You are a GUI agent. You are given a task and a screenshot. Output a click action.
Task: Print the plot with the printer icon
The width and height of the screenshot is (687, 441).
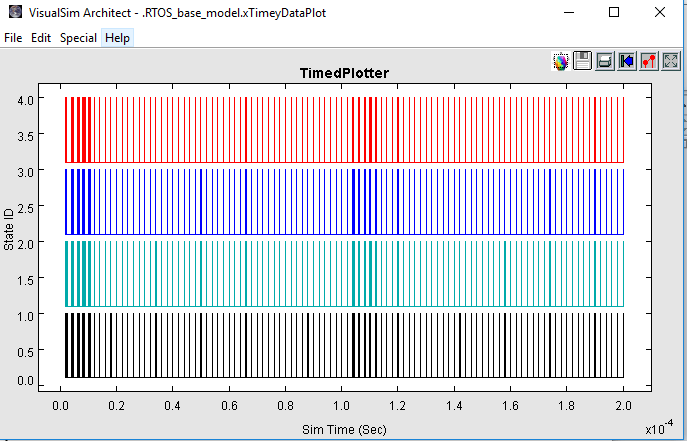(x=605, y=62)
